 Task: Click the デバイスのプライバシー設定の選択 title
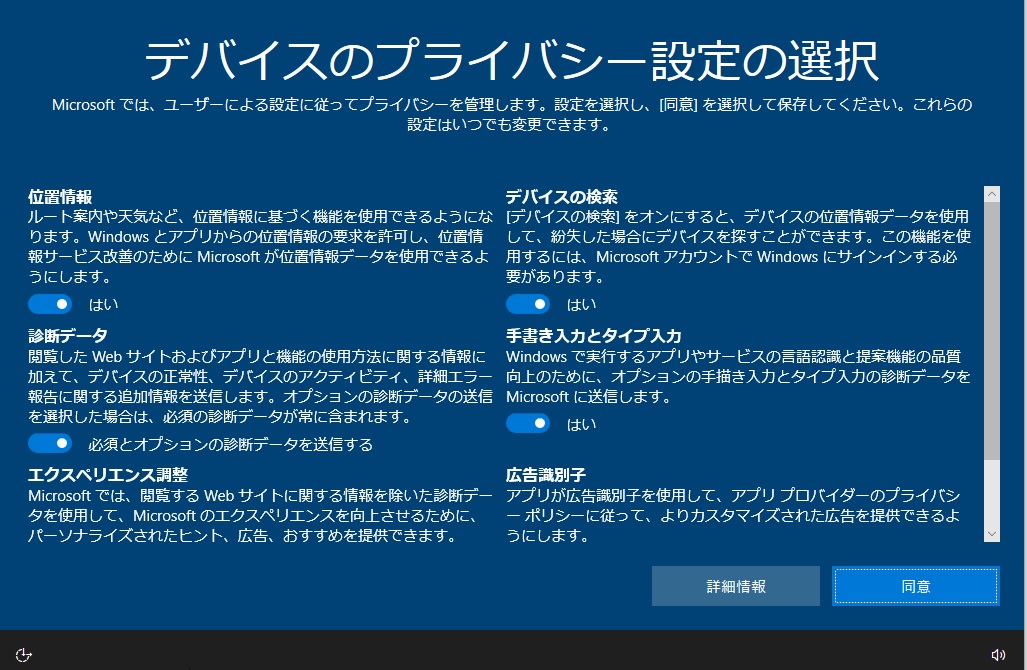point(511,60)
